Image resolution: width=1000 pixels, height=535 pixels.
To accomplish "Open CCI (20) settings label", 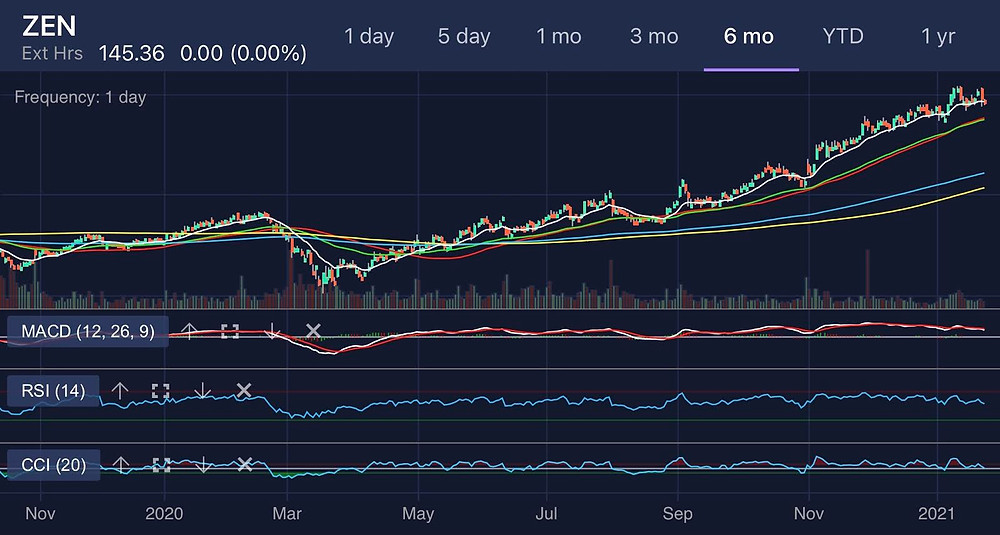I will (54, 465).
